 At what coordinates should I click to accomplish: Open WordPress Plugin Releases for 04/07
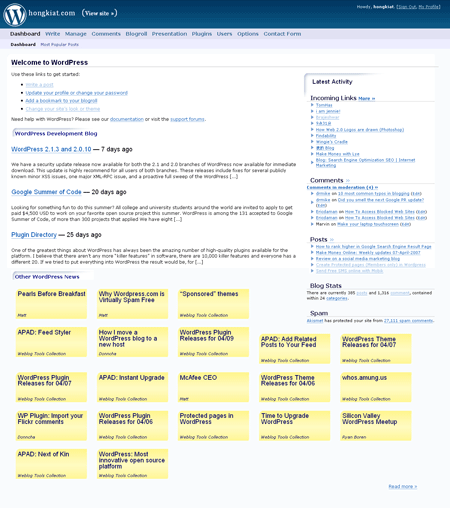(51, 387)
